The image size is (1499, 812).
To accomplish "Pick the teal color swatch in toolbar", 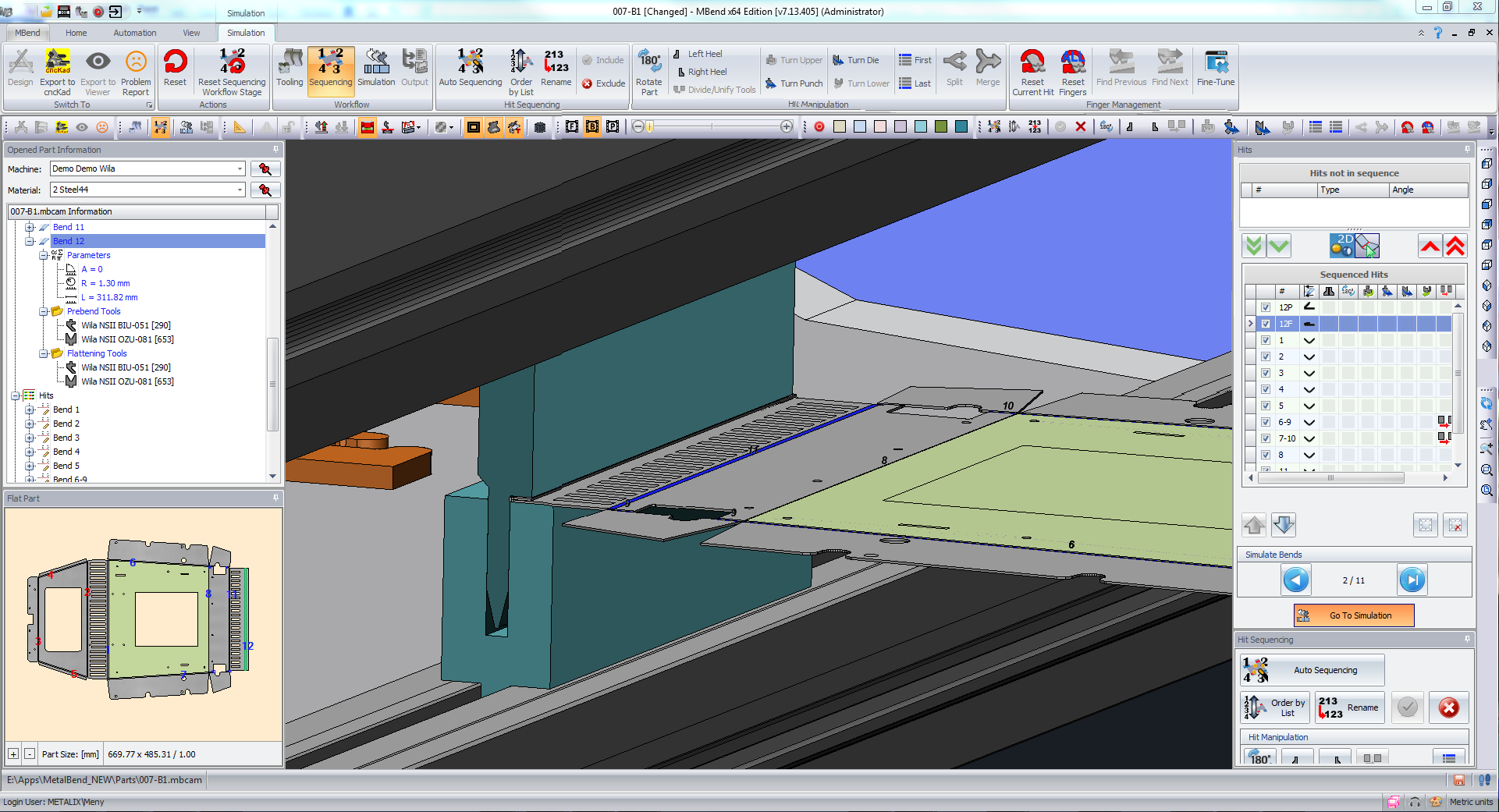I will [961, 126].
